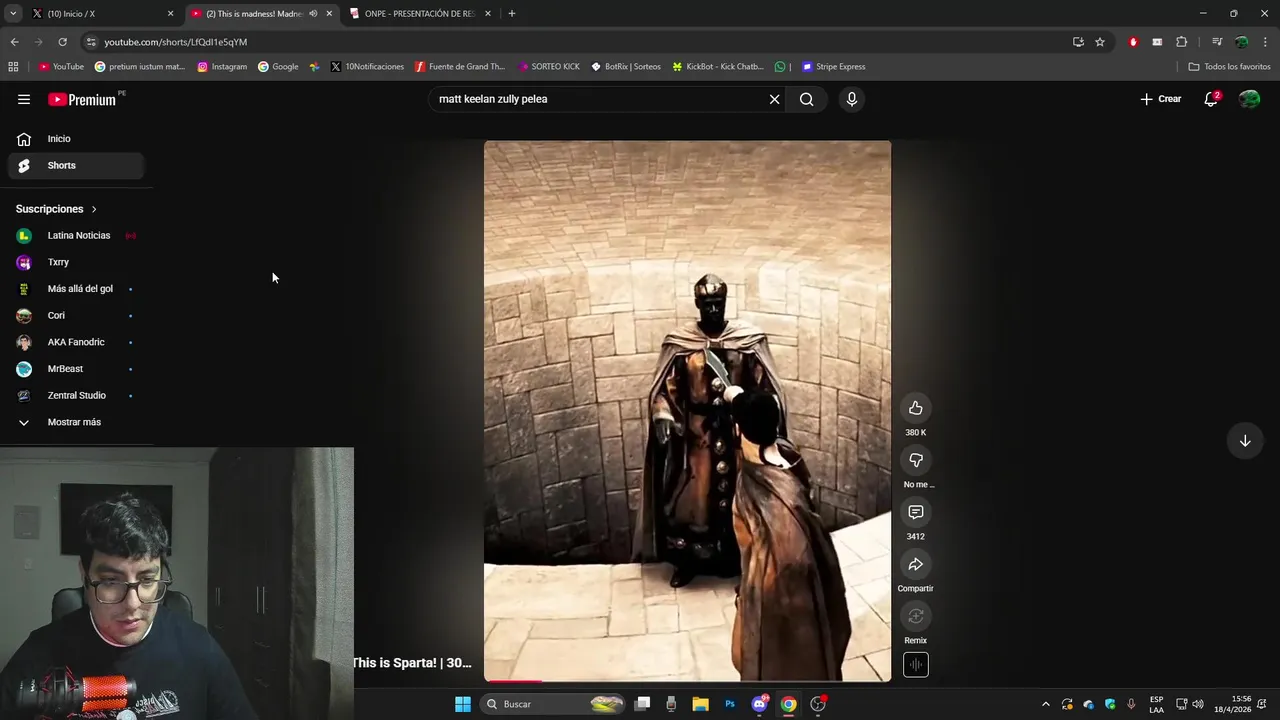The height and width of the screenshot is (720, 1280).
Task: Click the YouTube Premium logo
Action: coord(83,99)
